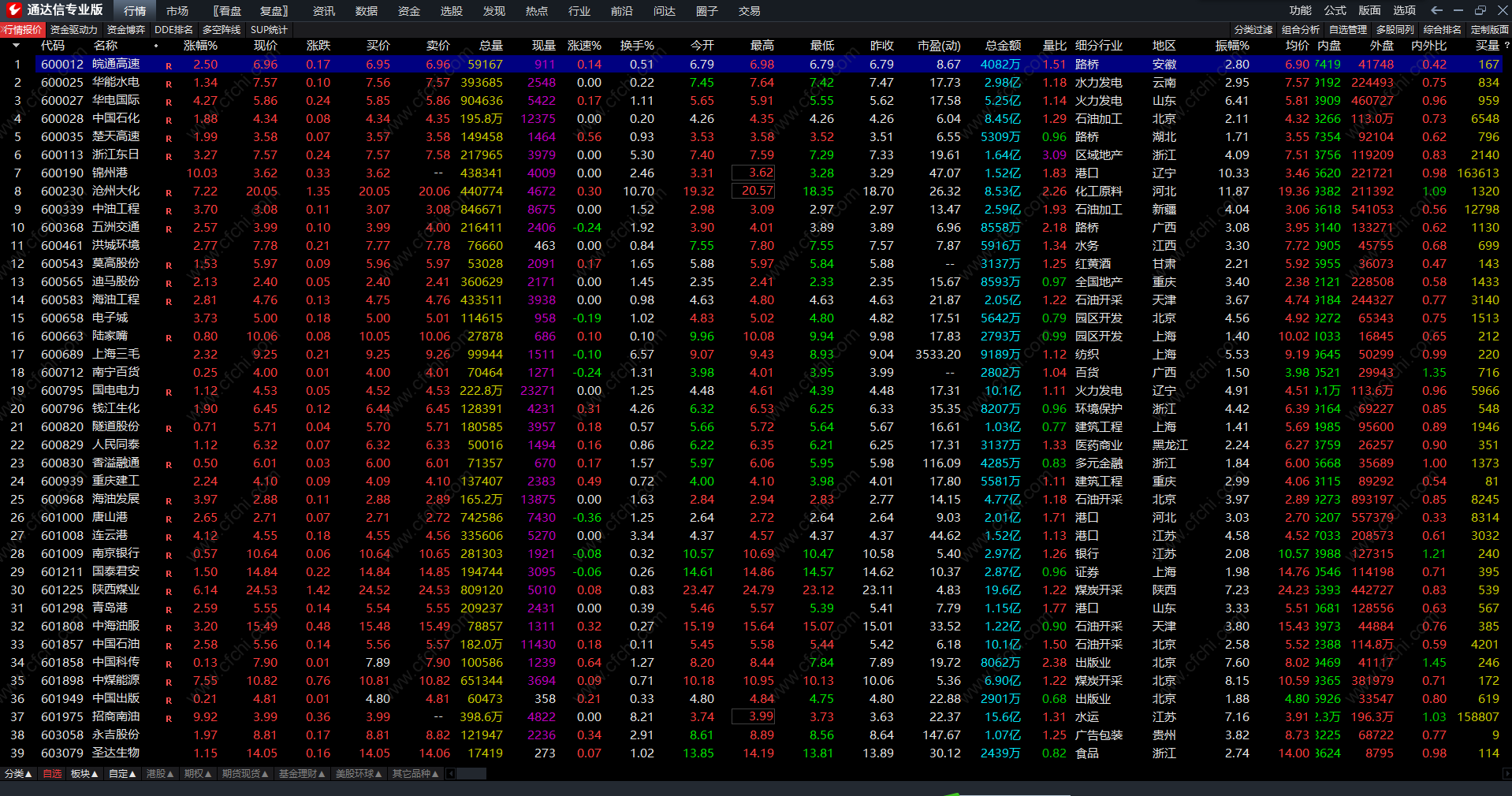
Task: Expand the 美股环球 bottom tab menu
Action: (x=359, y=774)
